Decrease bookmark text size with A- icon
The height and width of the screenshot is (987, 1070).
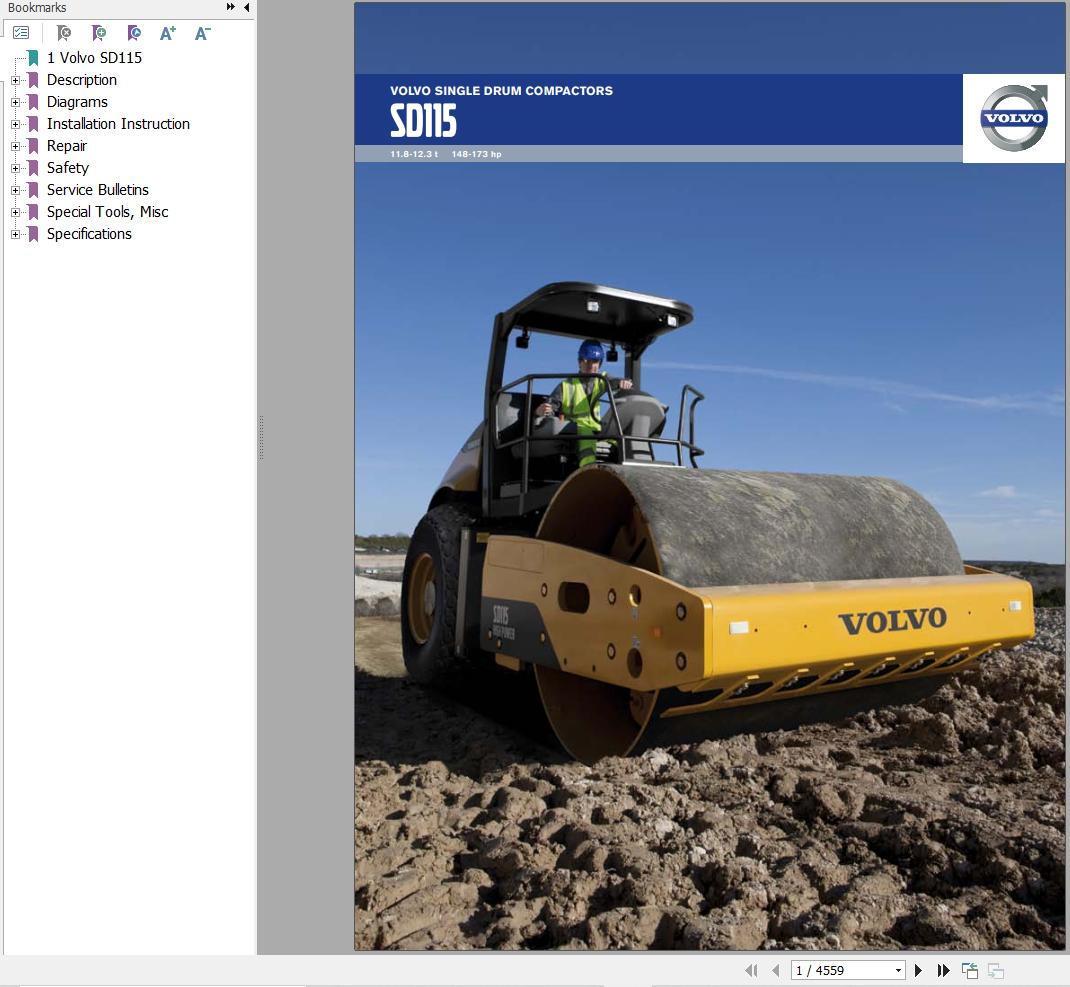click(x=202, y=32)
